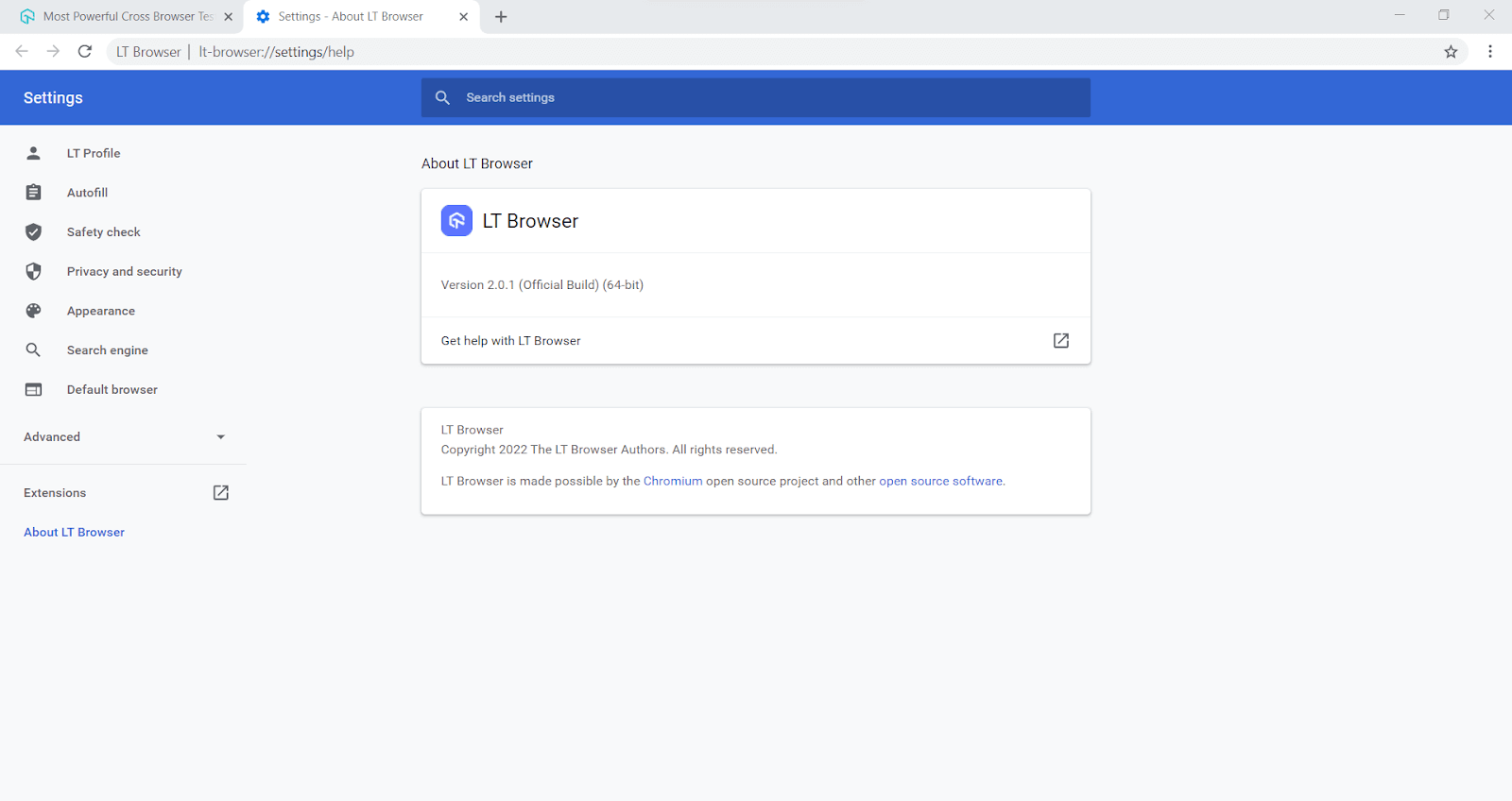Click the browser forward arrow
Image resolution: width=1512 pixels, height=801 pixels.
pos(53,51)
